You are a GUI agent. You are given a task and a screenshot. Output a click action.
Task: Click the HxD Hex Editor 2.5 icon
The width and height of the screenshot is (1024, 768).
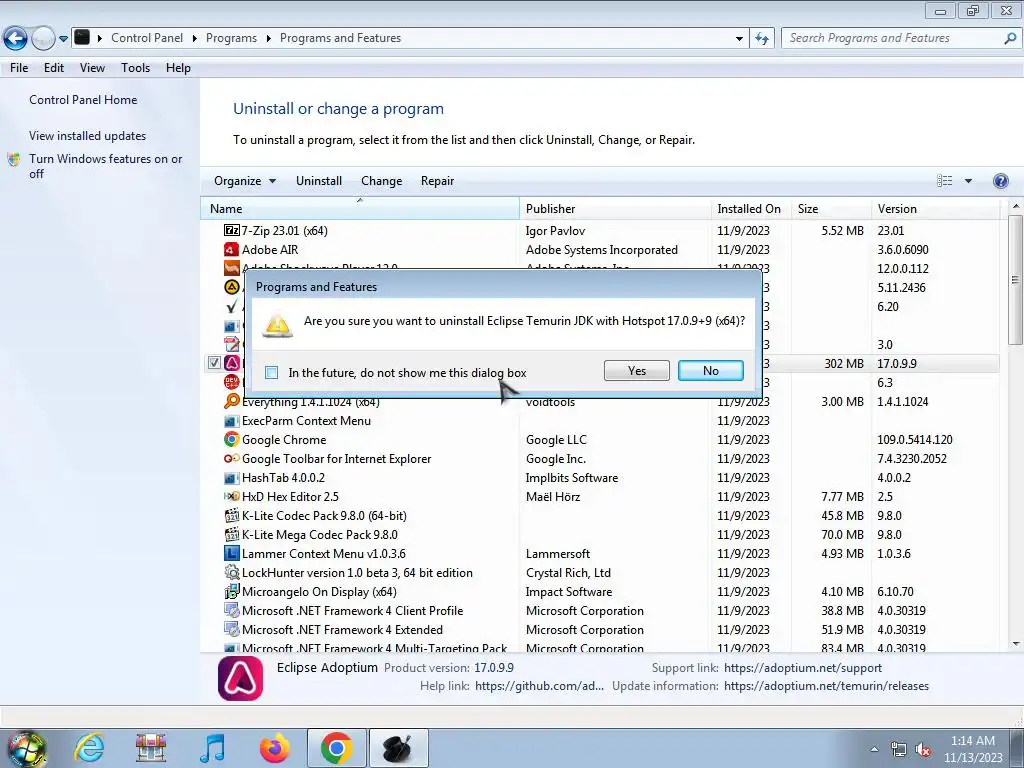click(x=231, y=496)
